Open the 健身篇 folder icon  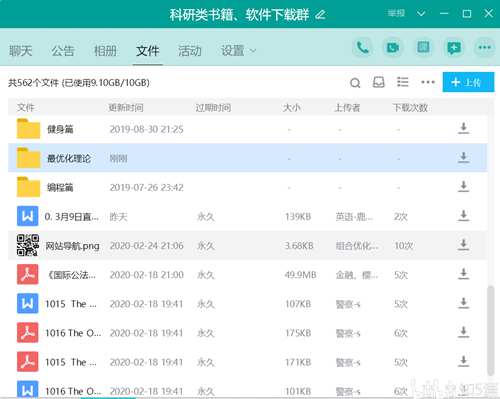(28, 128)
